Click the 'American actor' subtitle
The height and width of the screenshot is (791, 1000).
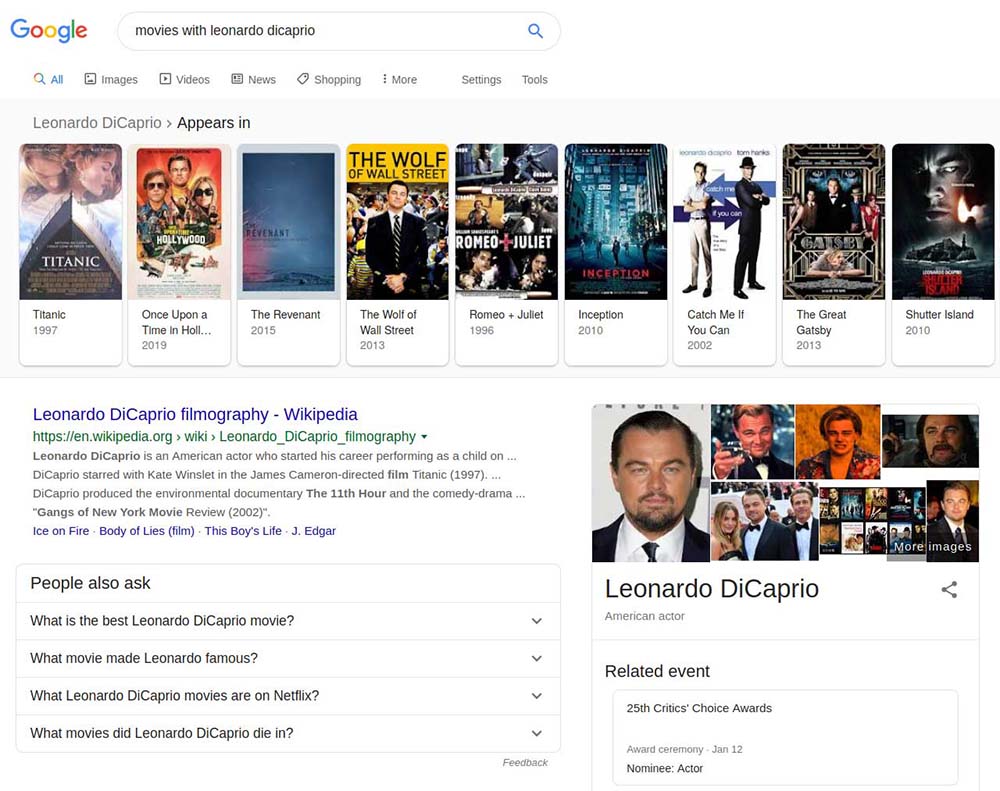[644, 616]
